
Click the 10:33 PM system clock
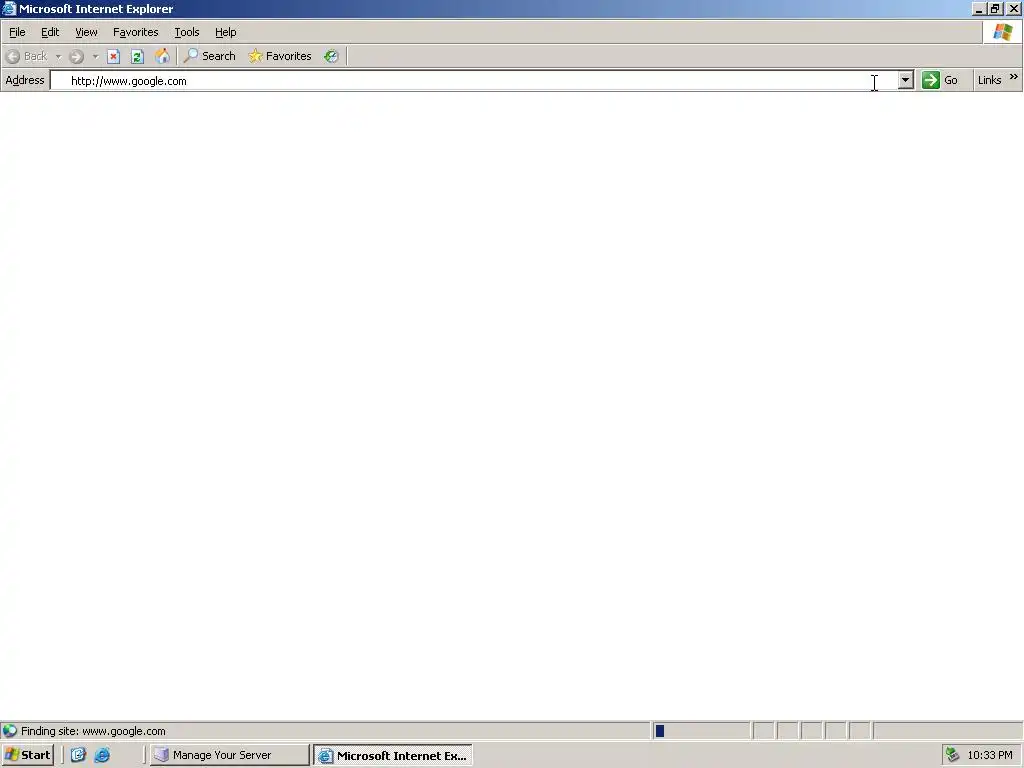pos(990,755)
